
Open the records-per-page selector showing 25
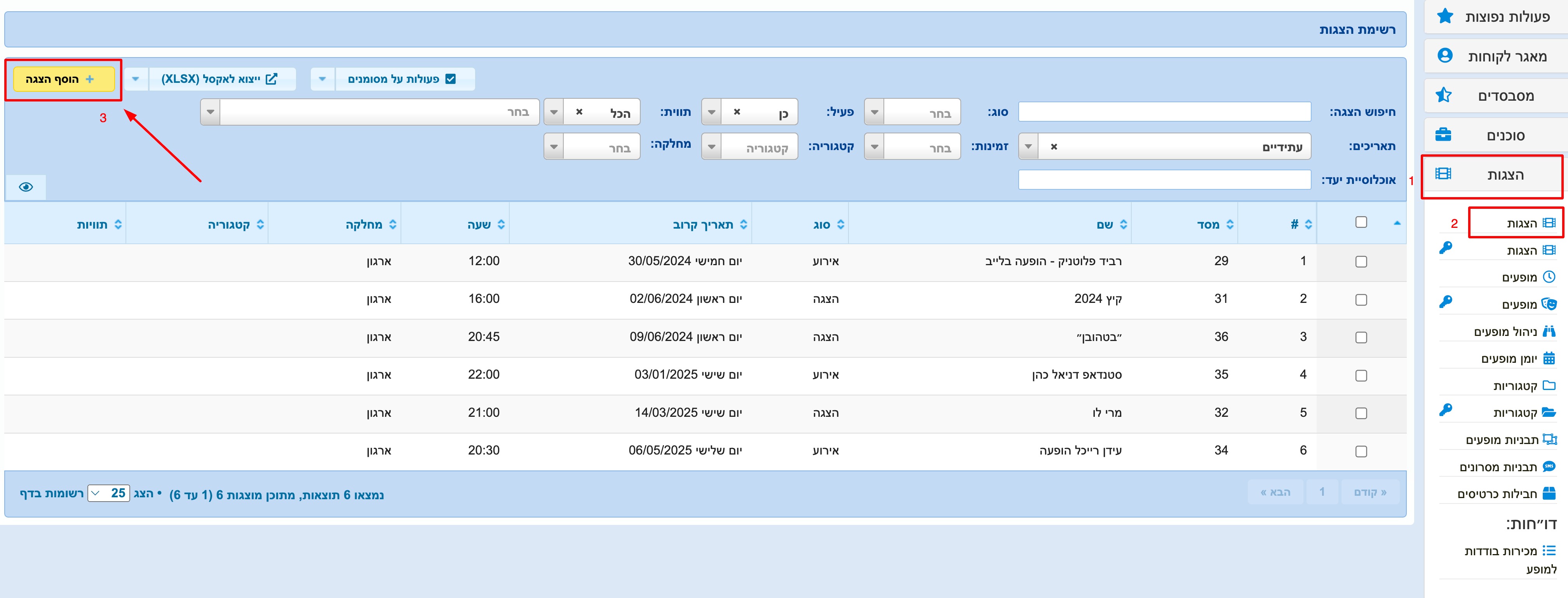109,493
